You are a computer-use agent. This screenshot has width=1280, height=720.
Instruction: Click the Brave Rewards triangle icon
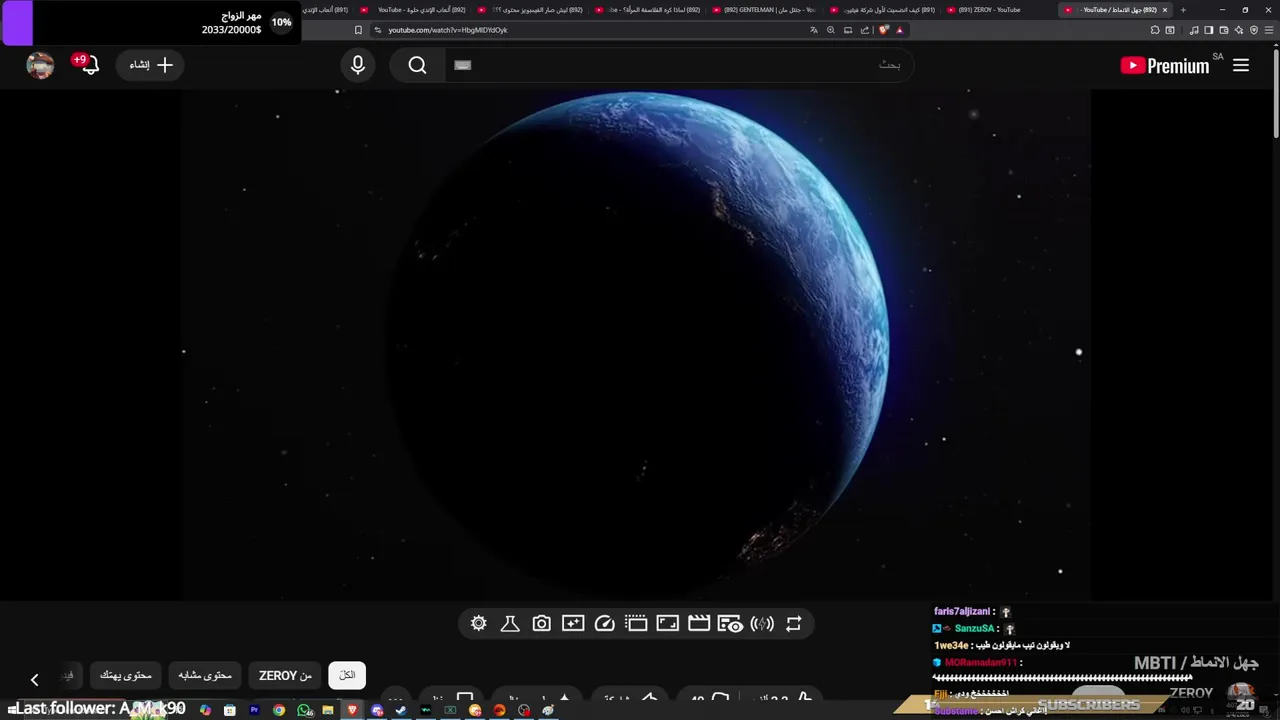point(899,30)
